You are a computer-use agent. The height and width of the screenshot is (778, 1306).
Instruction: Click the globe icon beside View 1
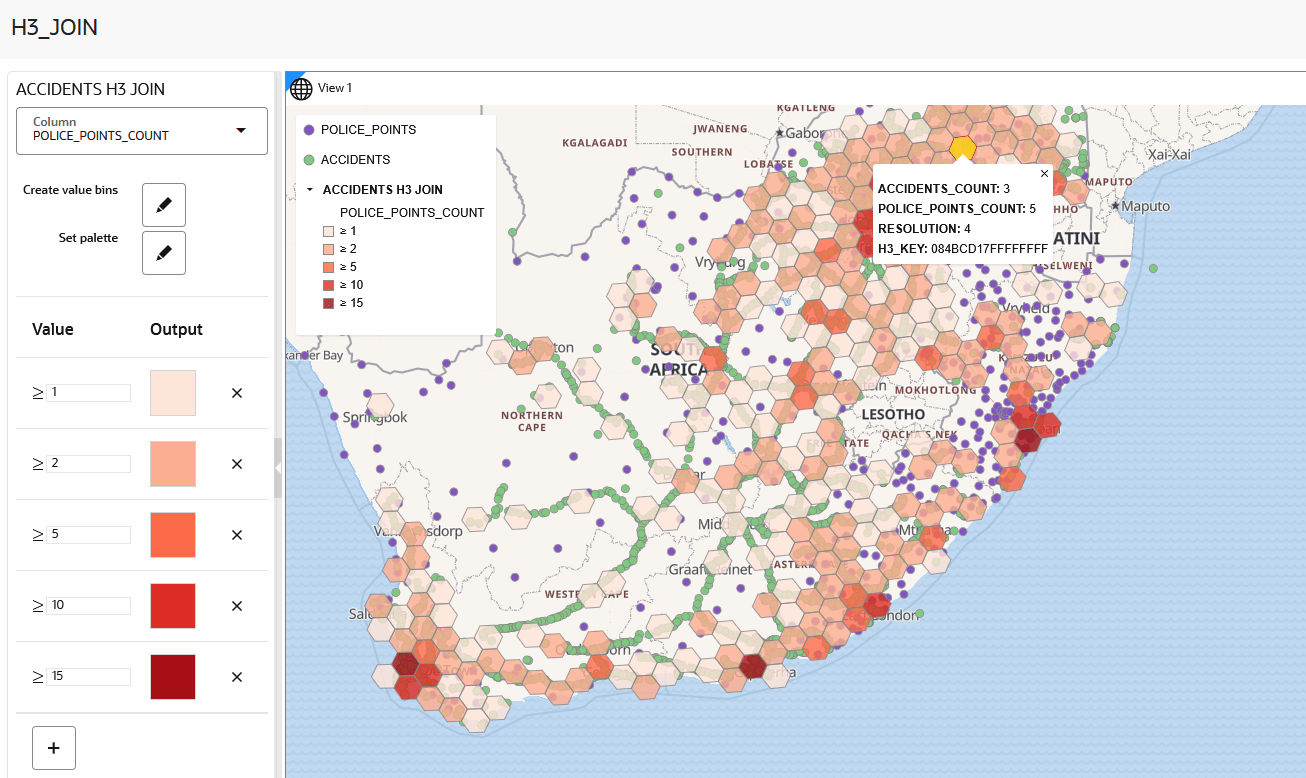[301, 89]
